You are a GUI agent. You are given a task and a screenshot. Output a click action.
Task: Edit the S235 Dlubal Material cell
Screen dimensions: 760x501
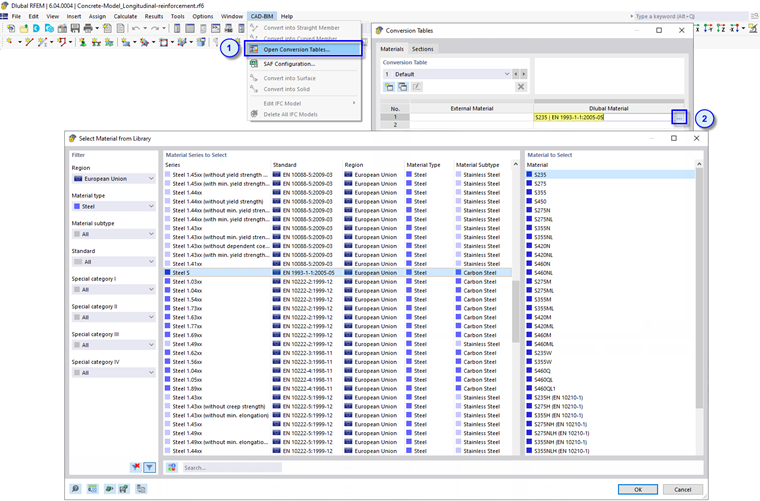(602, 117)
